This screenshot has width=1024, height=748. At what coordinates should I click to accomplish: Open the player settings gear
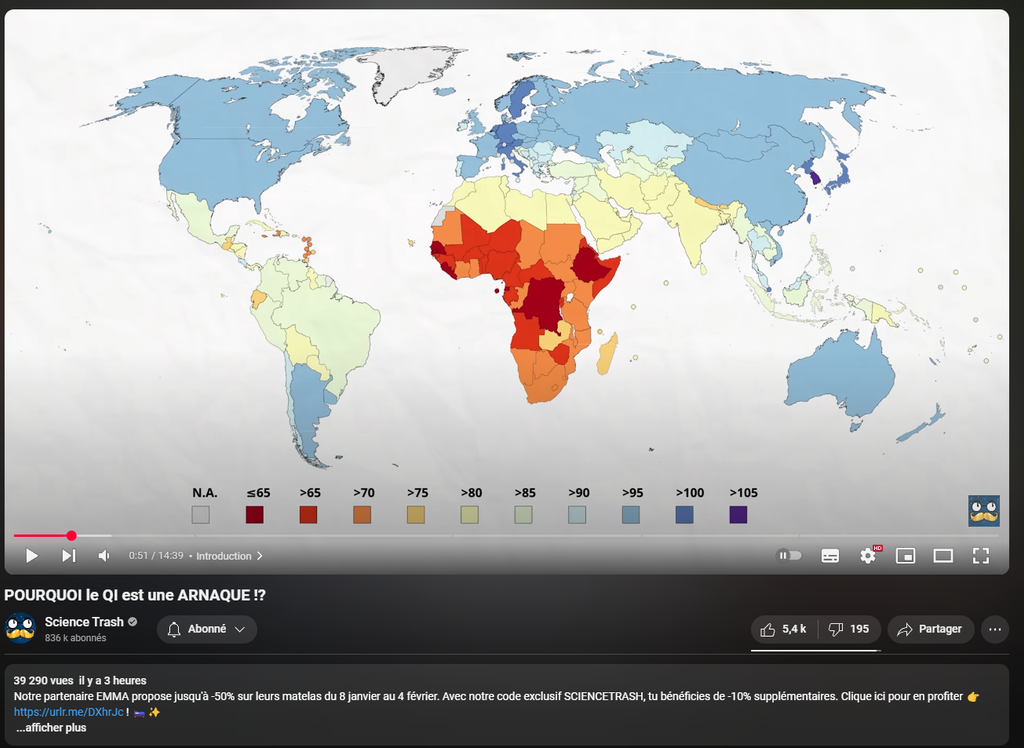tap(867, 555)
